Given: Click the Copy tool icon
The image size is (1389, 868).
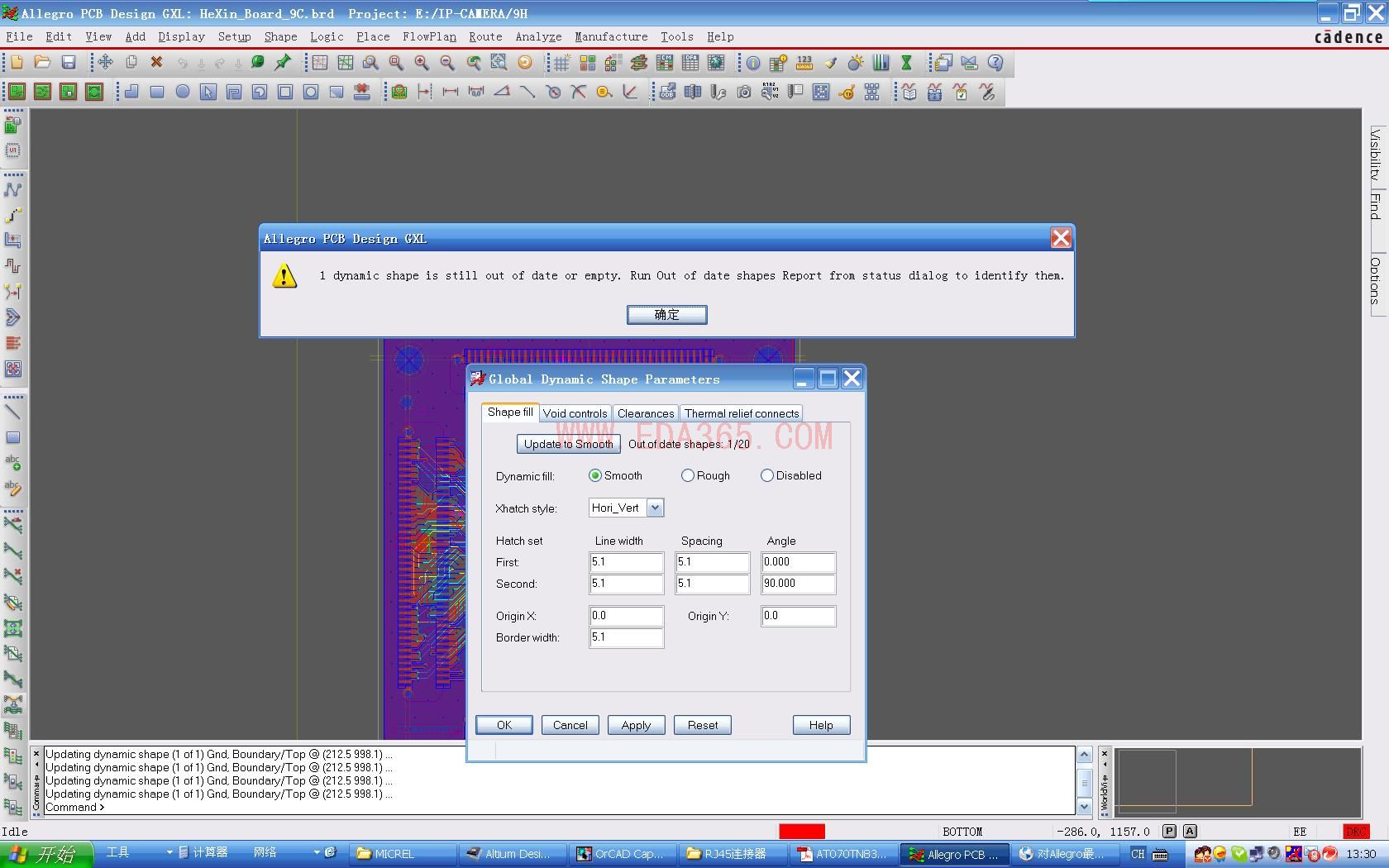Looking at the screenshot, I should pyautogui.click(x=131, y=63).
